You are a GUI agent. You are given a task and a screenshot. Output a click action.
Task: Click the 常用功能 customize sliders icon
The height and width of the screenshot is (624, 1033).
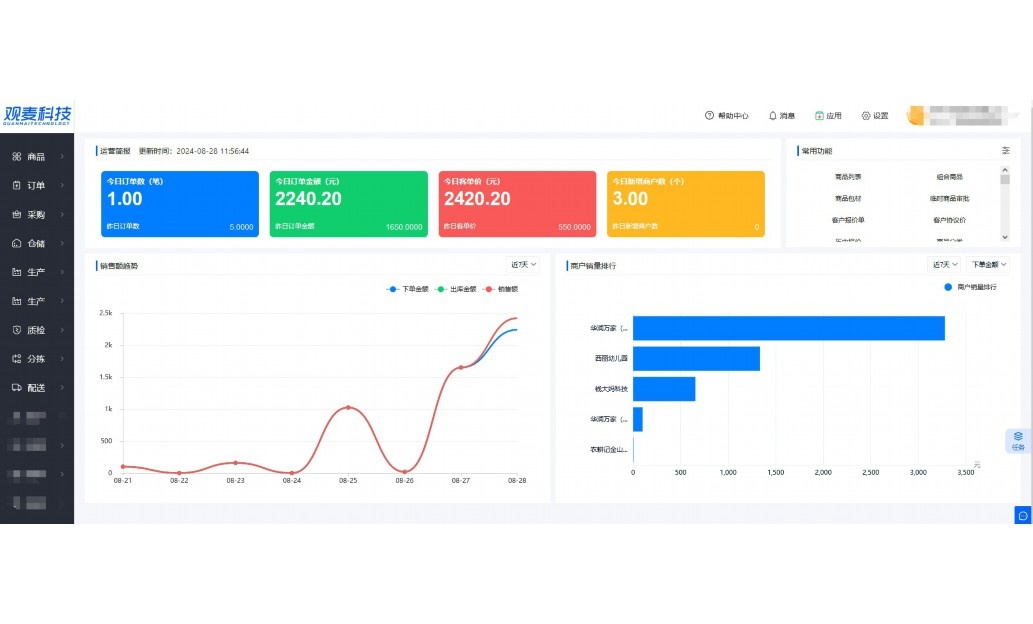(x=1005, y=151)
